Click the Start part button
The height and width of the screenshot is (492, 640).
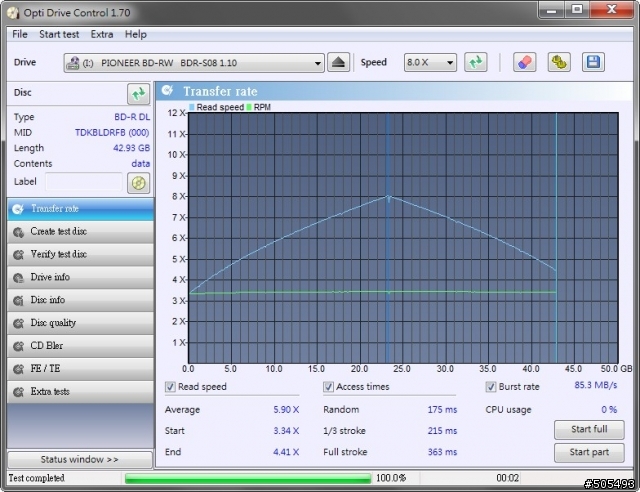pyautogui.click(x=589, y=452)
